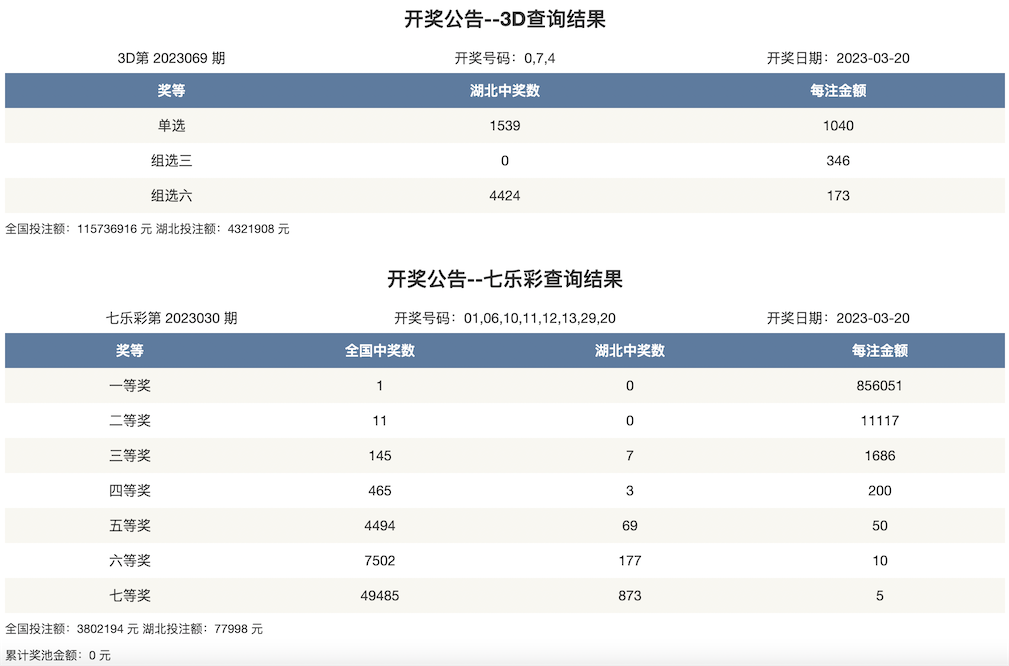Click the 每注金额 header in 七乐彩 table

(880, 351)
